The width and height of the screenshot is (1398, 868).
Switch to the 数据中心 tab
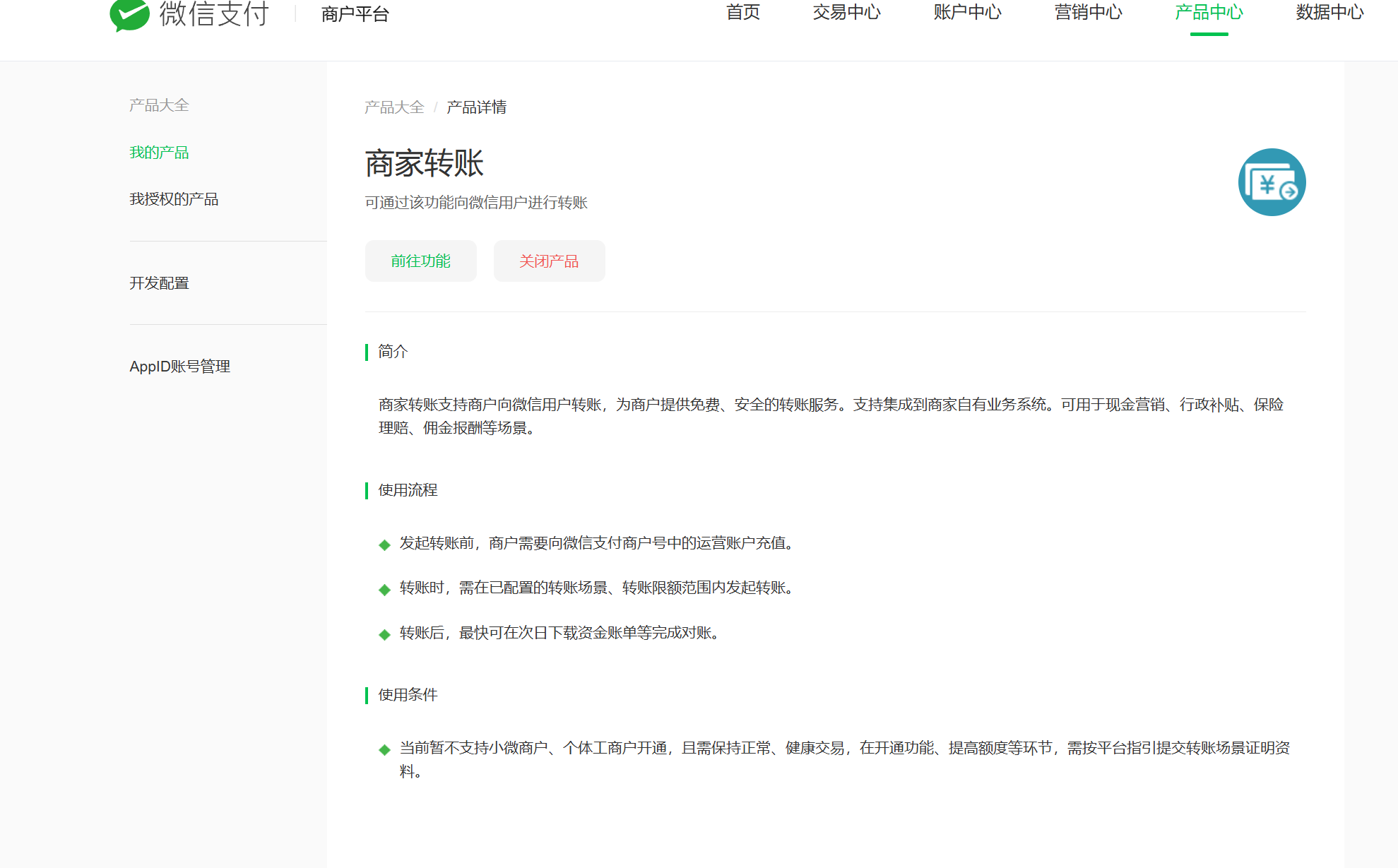(x=1329, y=13)
